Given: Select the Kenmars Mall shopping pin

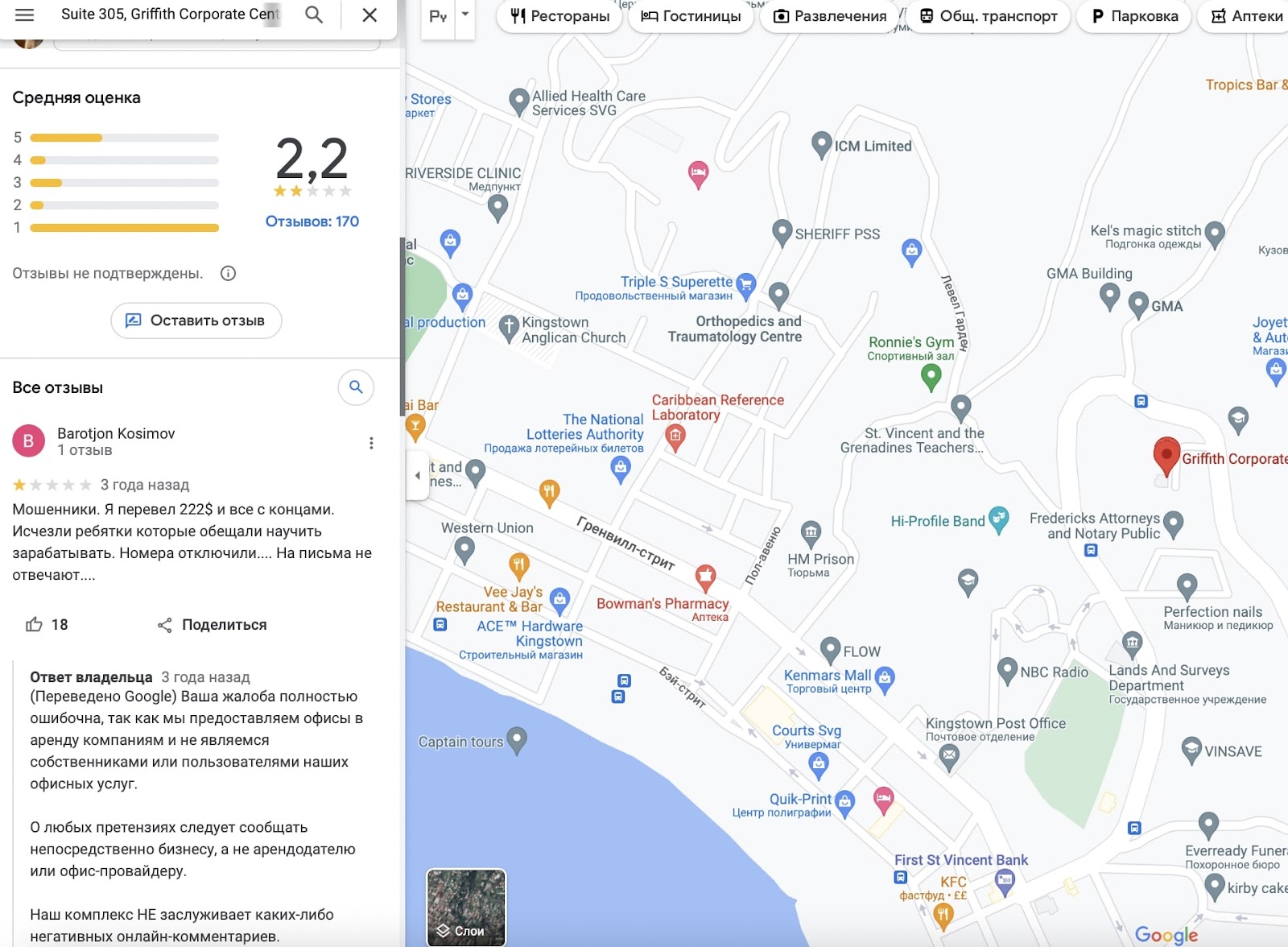Looking at the screenshot, I should (885, 680).
